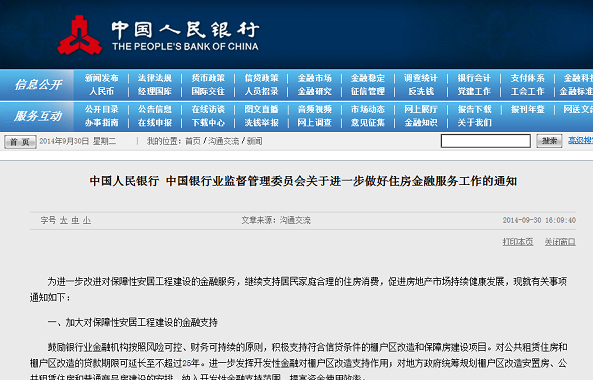Open the 法律法规 menu item

pos(155,78)
